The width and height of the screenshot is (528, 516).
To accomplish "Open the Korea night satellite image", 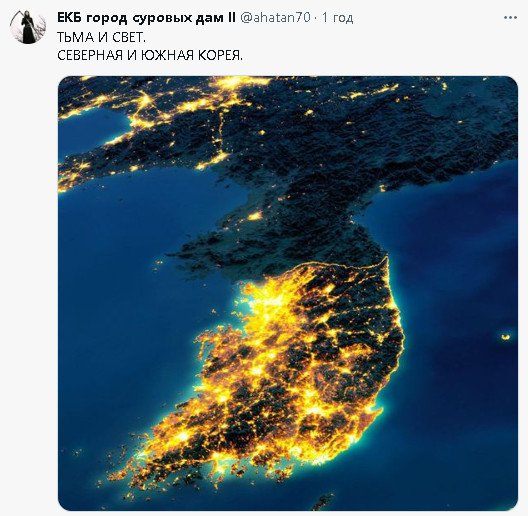I will (x=288, y=293).
